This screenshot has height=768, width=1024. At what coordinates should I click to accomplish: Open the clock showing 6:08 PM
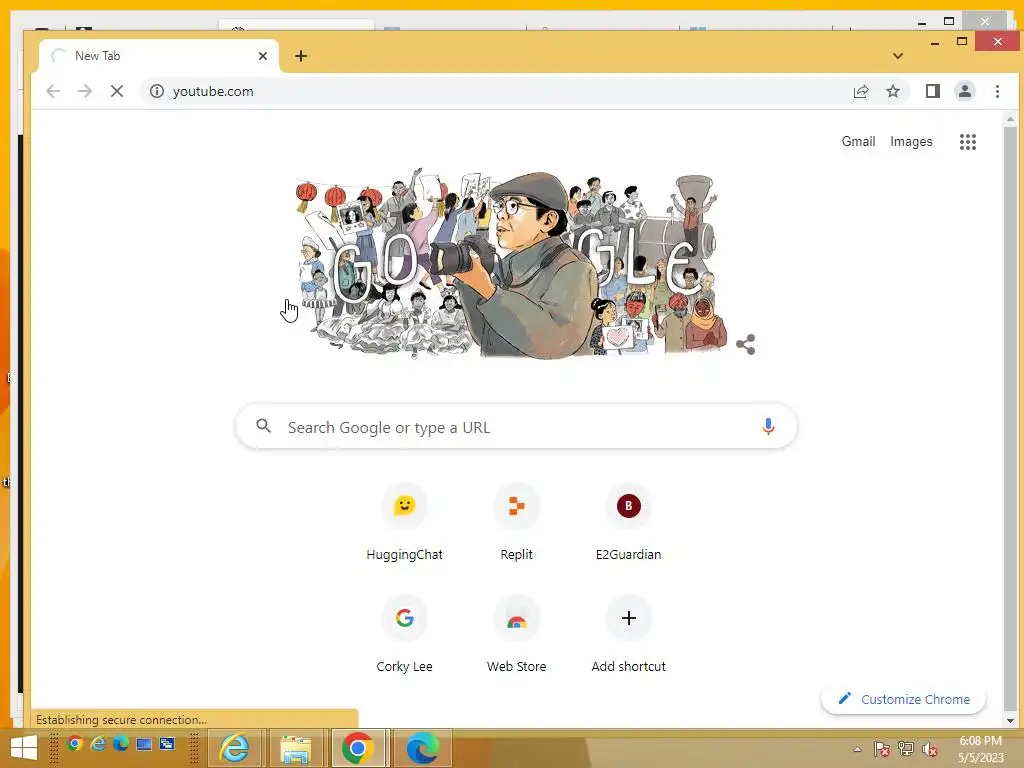tap(981, 749)
